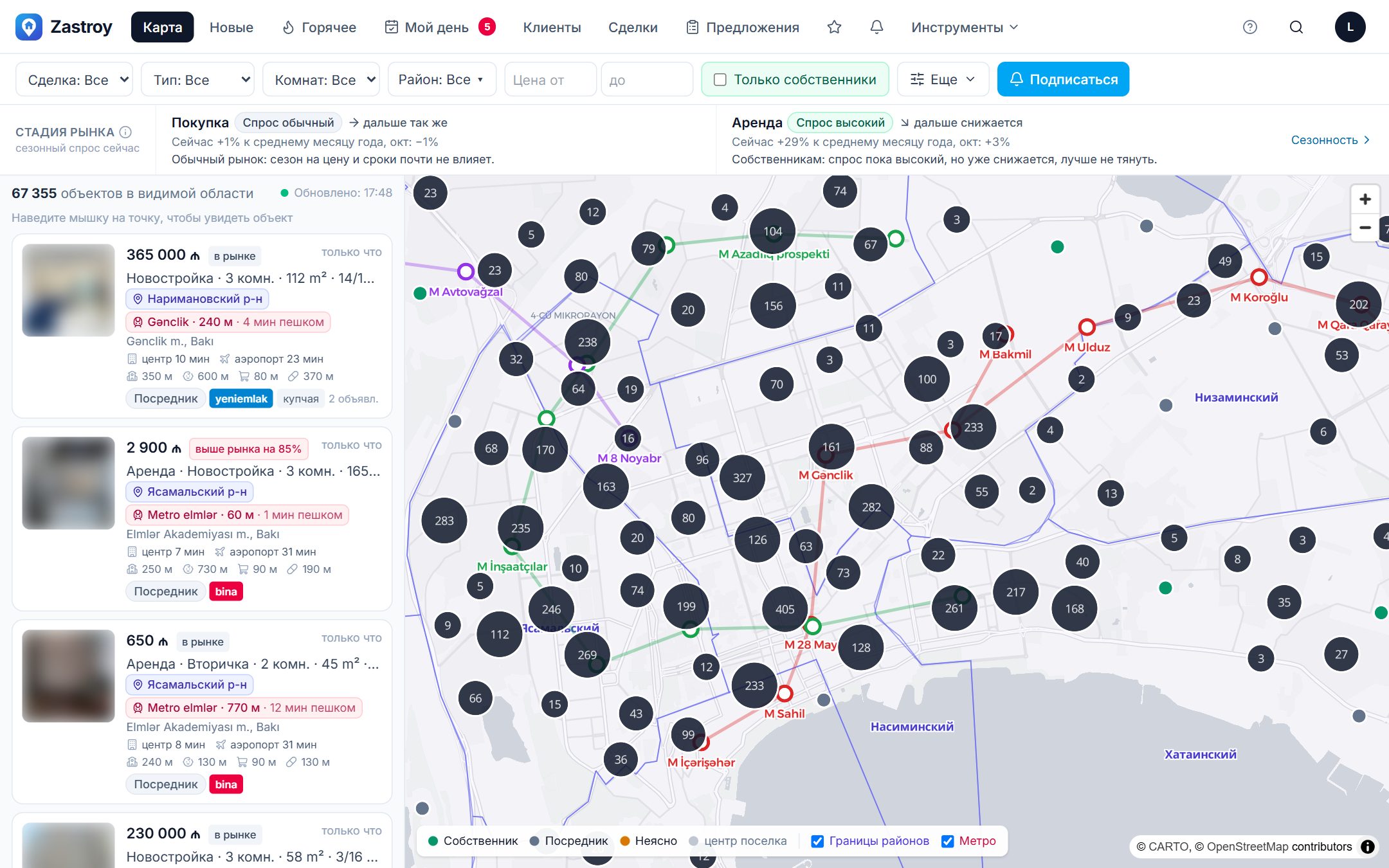Screen dimensions: 1389x868
Task: Click the price до input field
Action: pos(647,80)
